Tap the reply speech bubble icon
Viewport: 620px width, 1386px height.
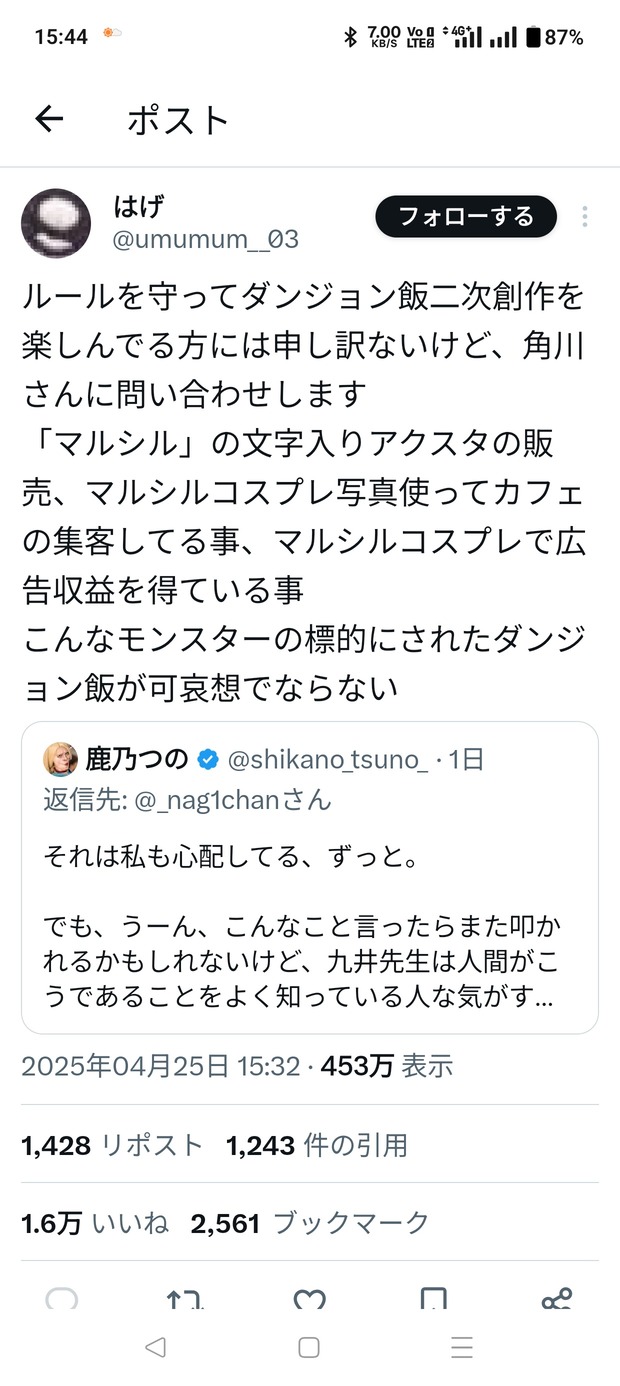pyautogui.click(x=62, y=1298)
